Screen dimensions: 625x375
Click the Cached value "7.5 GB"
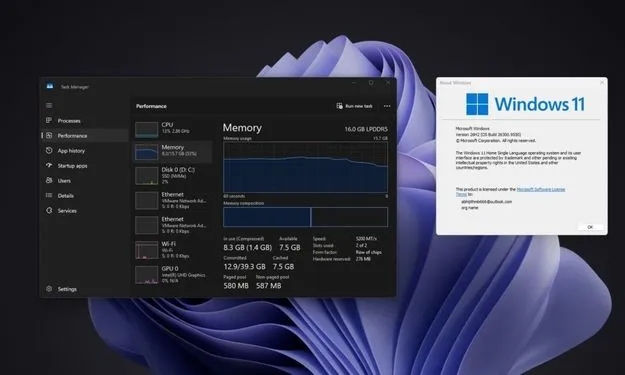283,267
